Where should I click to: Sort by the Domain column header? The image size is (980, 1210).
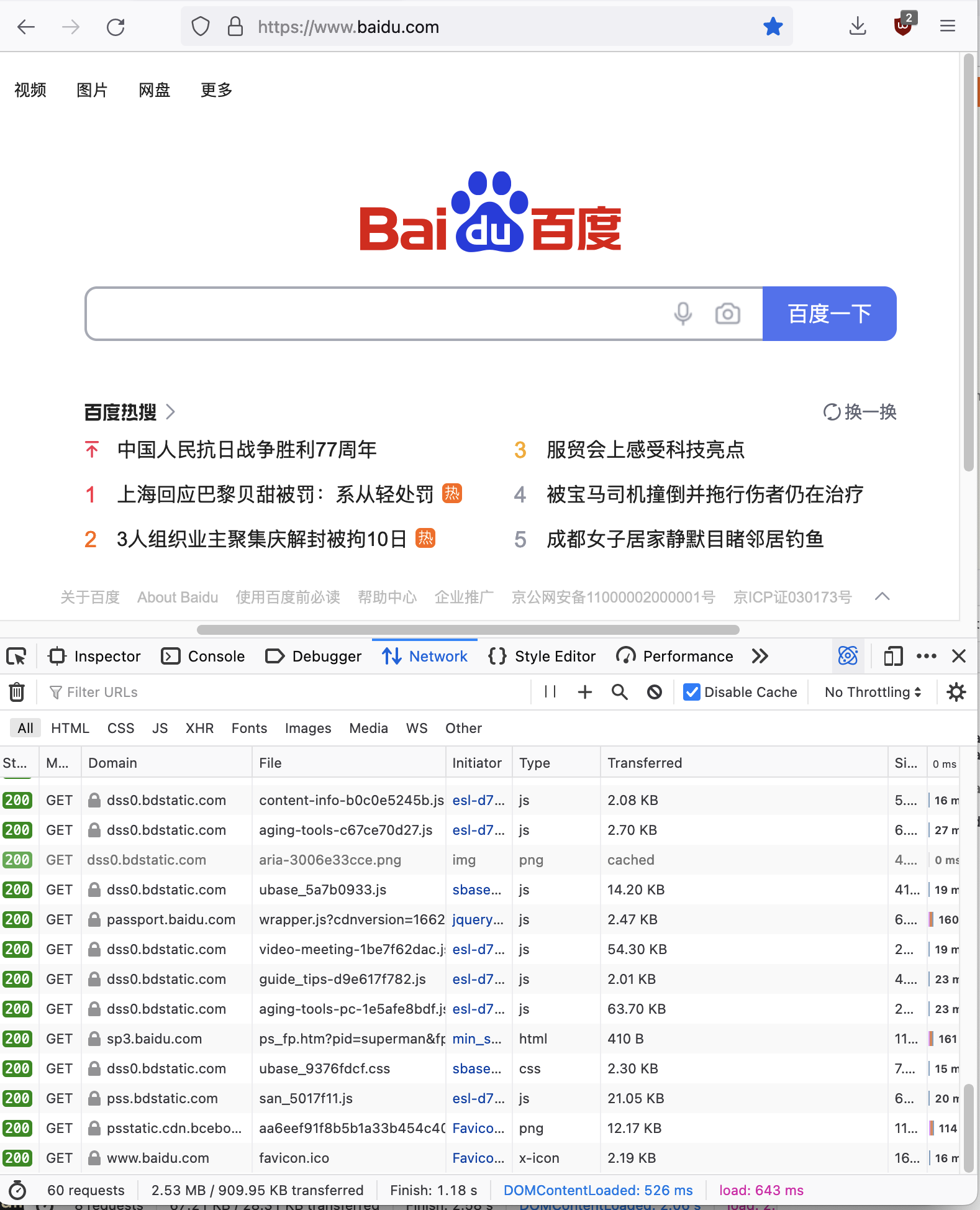(x=166, y=763)
